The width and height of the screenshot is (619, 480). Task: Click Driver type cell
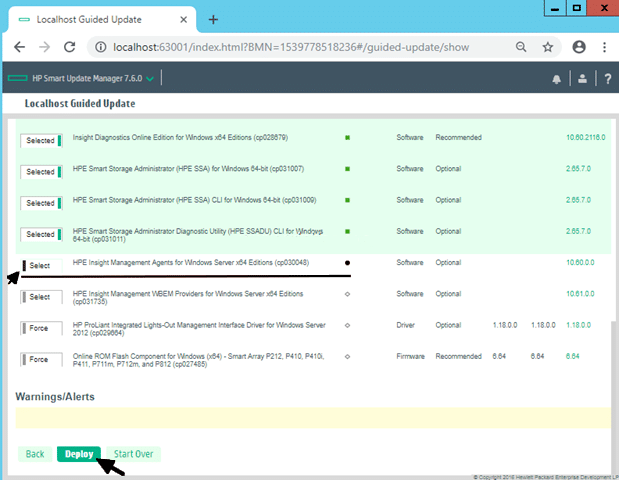click(x=405, y=325)
